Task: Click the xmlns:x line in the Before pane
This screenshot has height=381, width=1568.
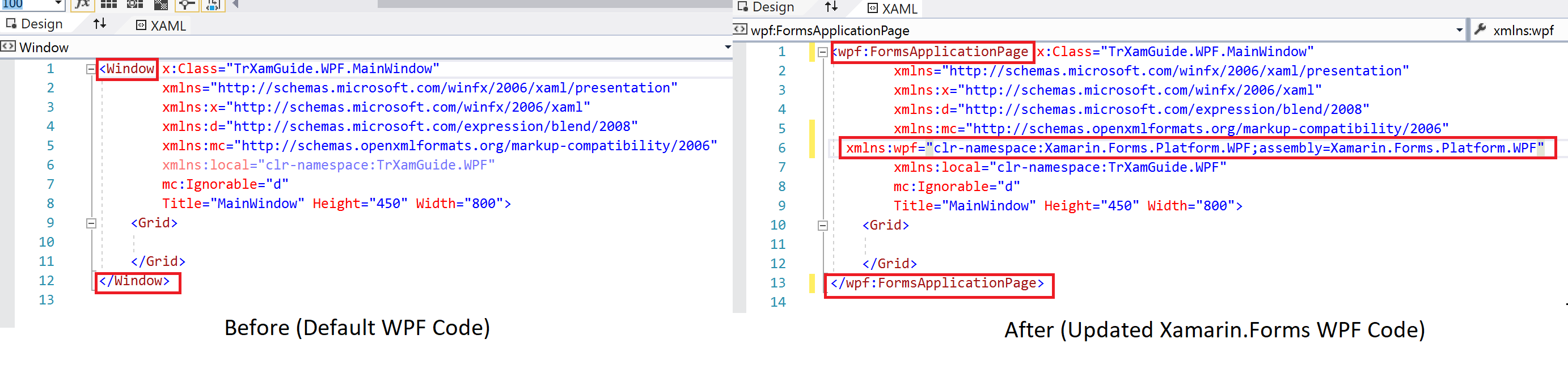Action: click(x=376, y=107)
